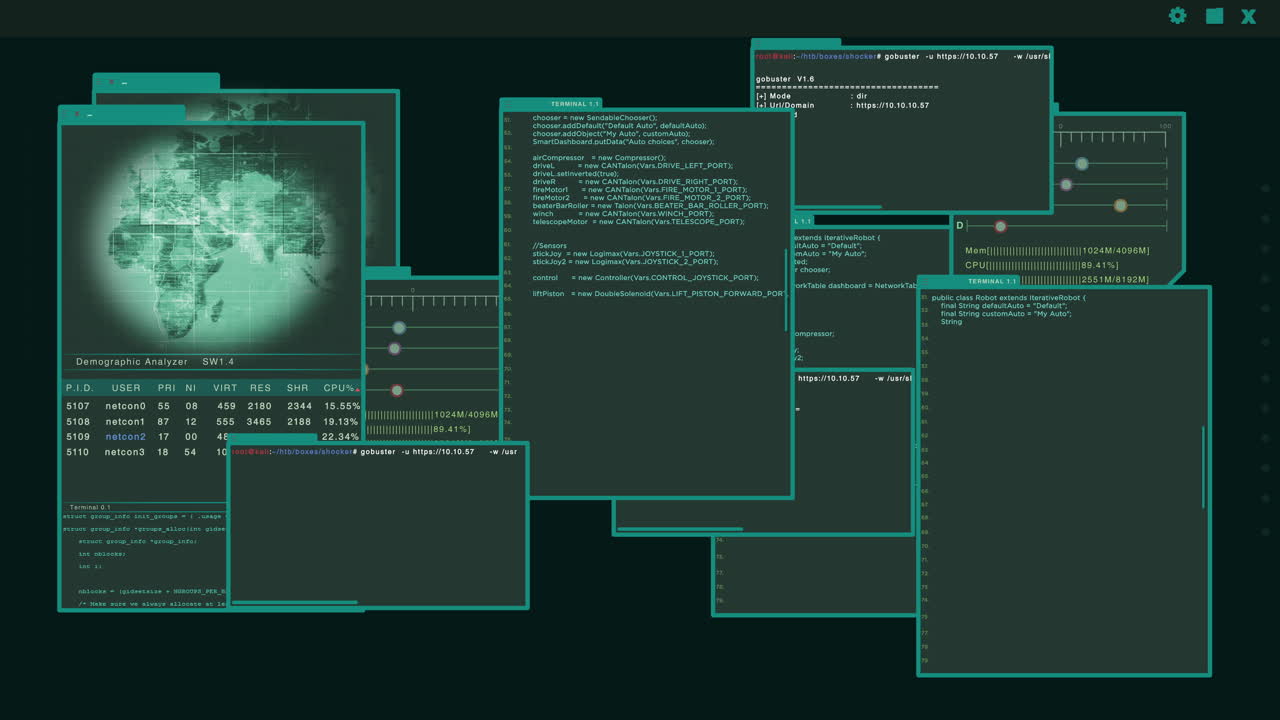Click the teal slider knob on the gauge panel
Image resolution: width=1280 pixels, height=720 pixels.
[1083, 163]
